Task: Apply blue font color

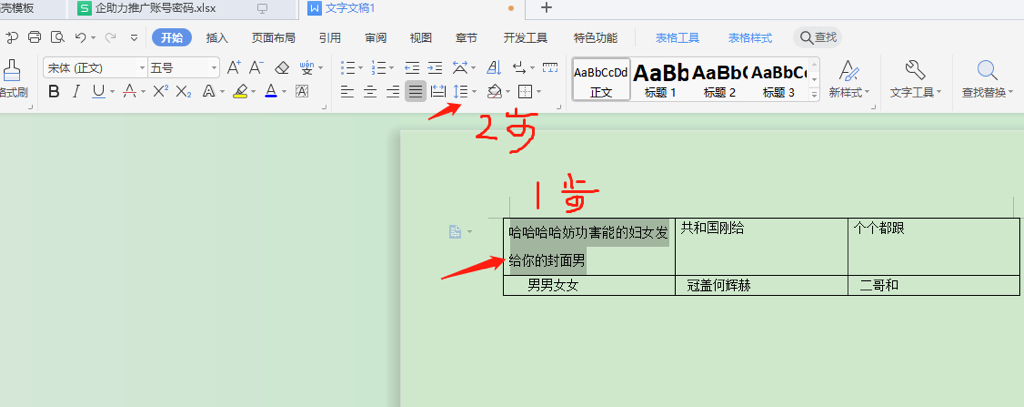Action: pyautogui.click(x=271, y=91)
